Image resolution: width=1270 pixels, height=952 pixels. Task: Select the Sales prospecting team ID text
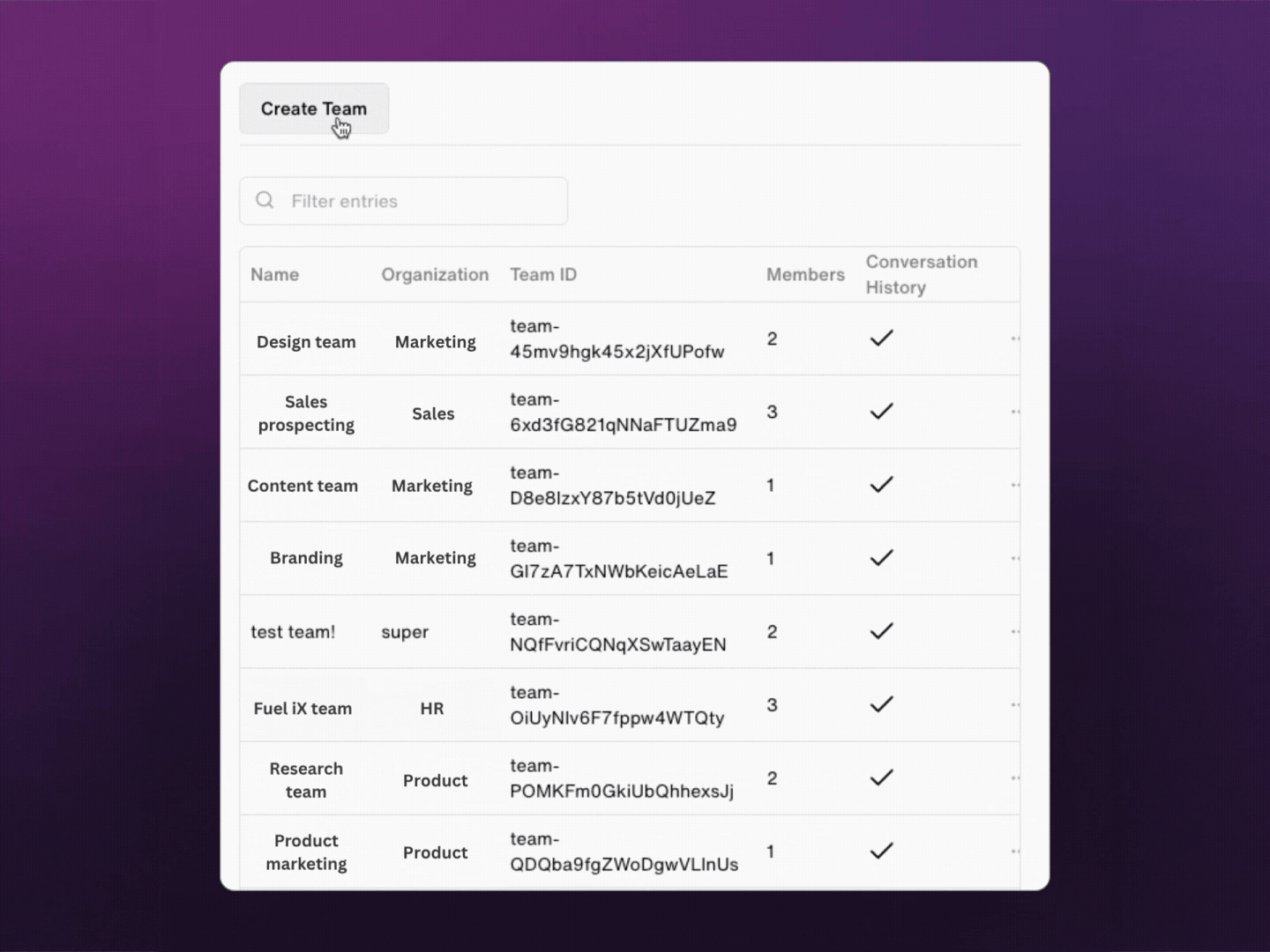pyautogui.click(x=623, y=413)
